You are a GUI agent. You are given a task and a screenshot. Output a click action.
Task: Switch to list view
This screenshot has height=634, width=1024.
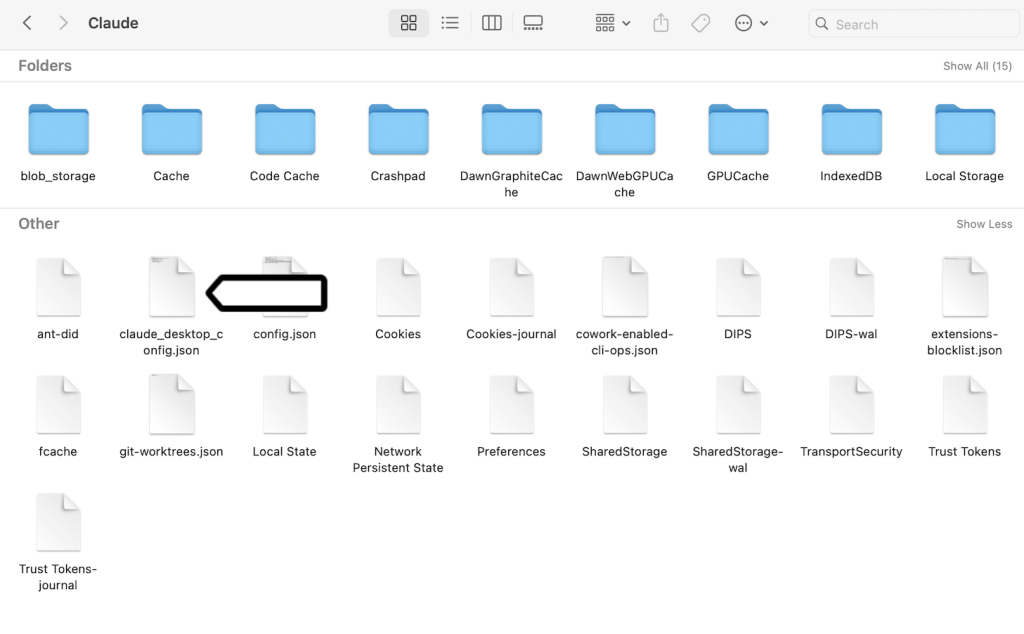pyautogui.click(x=450, y=24)
